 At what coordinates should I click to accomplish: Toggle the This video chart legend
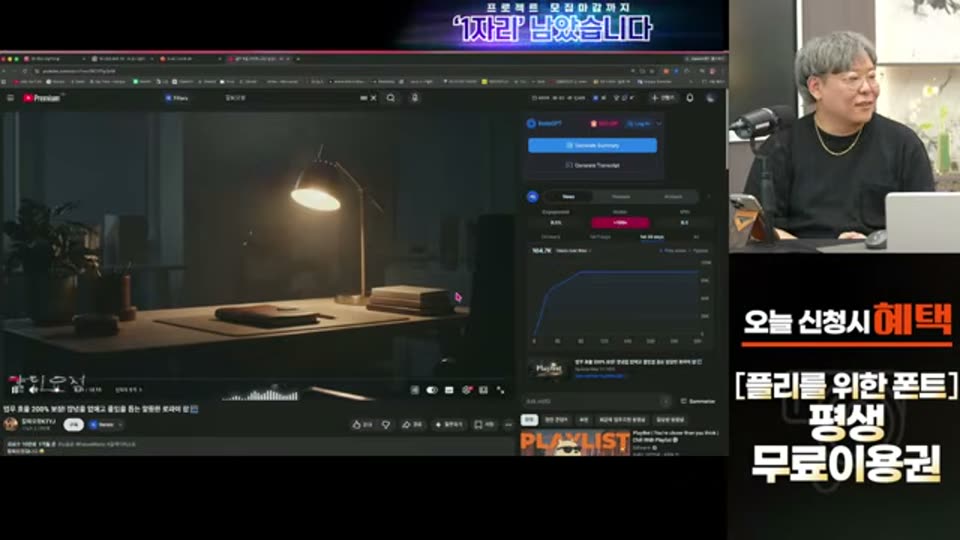(x=673, y=250)
